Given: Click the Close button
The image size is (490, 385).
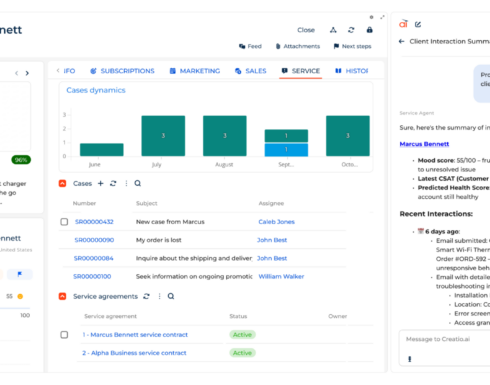Looking at the screenshot, I should [306, 30].
